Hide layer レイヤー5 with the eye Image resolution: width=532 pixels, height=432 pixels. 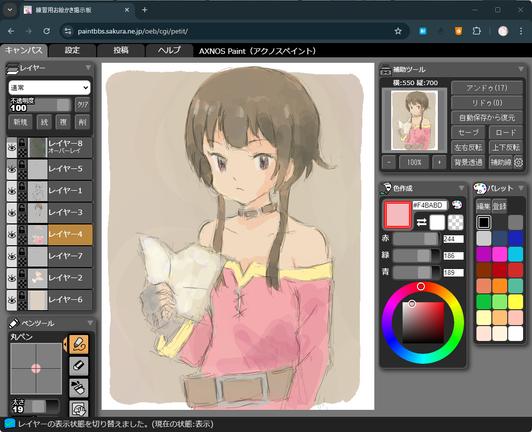click(x=12, y=169)
